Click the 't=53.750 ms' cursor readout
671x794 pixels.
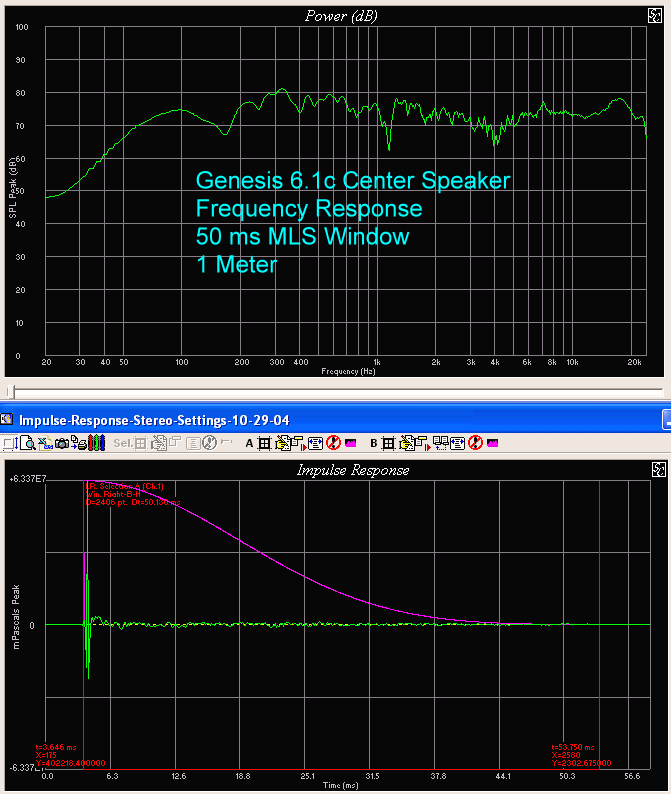click(573, 747)
